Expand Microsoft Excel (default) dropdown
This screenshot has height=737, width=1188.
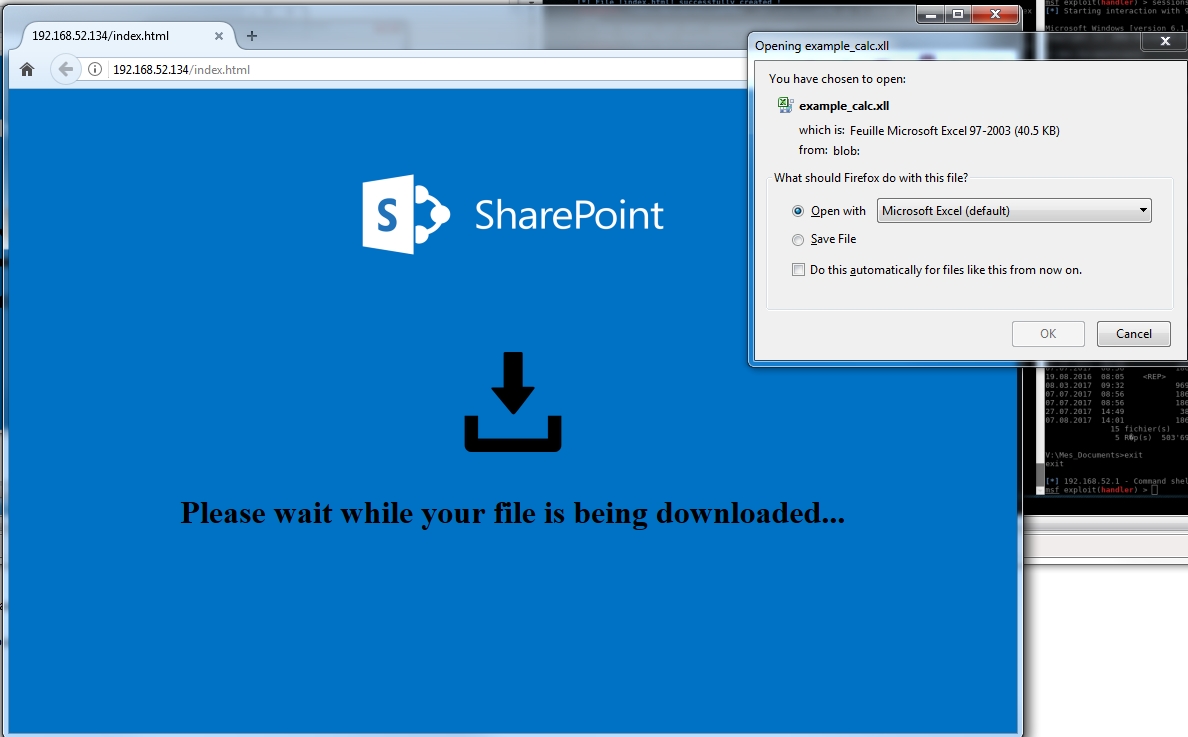click(x=1014, y=211)
